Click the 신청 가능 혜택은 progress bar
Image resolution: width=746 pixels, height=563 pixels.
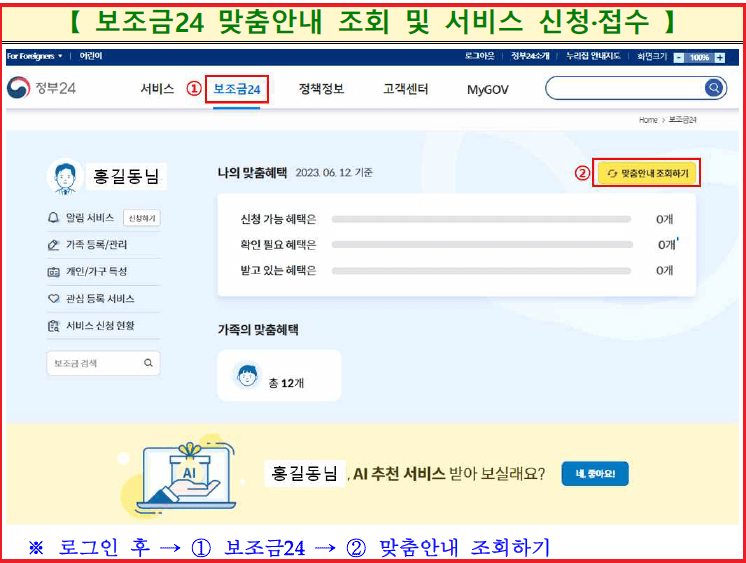[481, 219]
